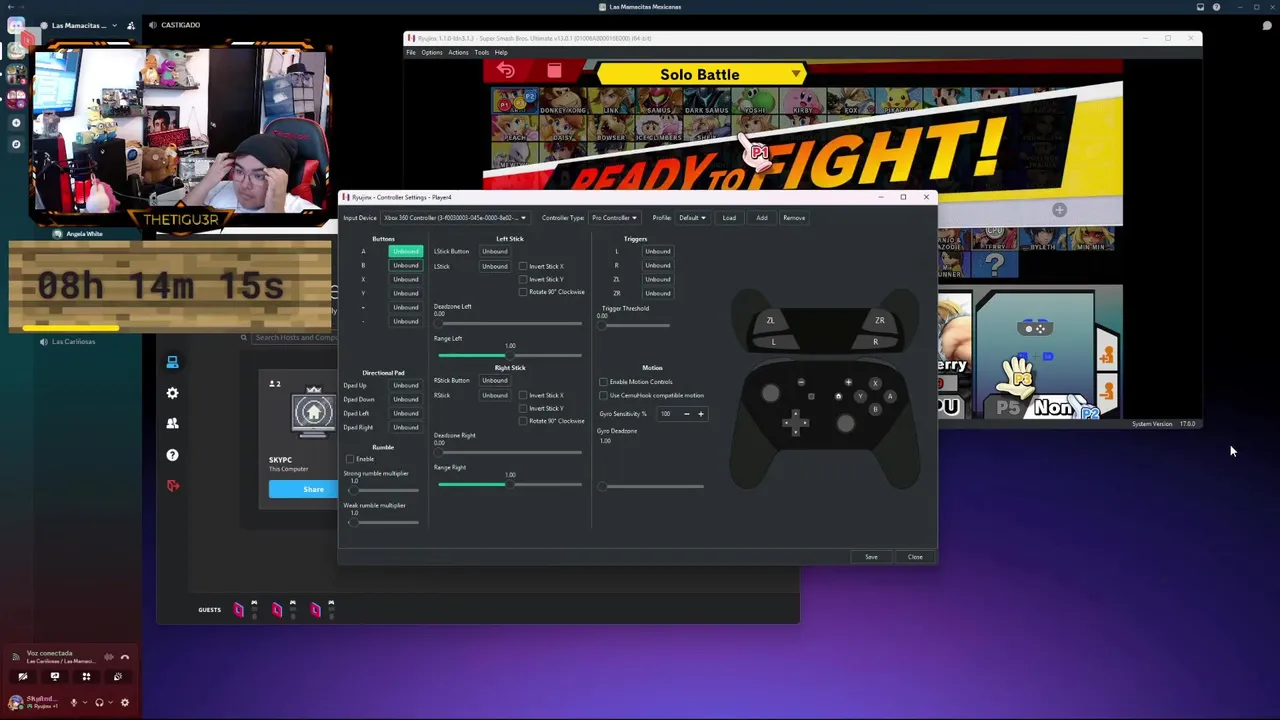
Task: Open the Discord direct messages home icon
Action: pyautogui.click(x=15, y=26)
